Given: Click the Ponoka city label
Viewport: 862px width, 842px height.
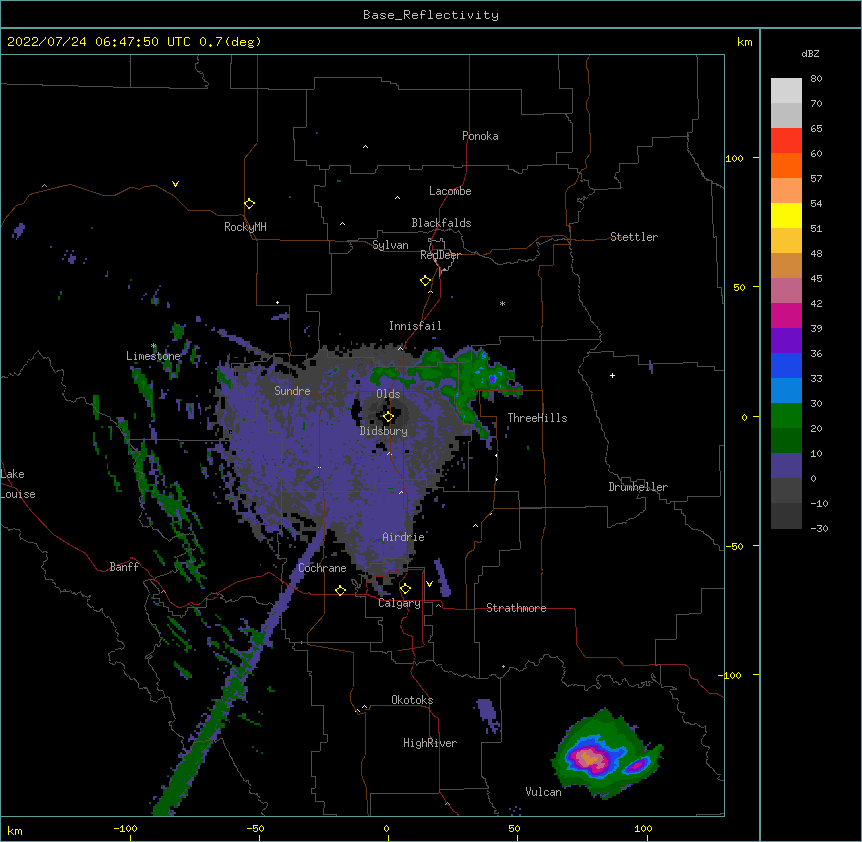Looking at the screenshot, I should click(x=480, y=136).
